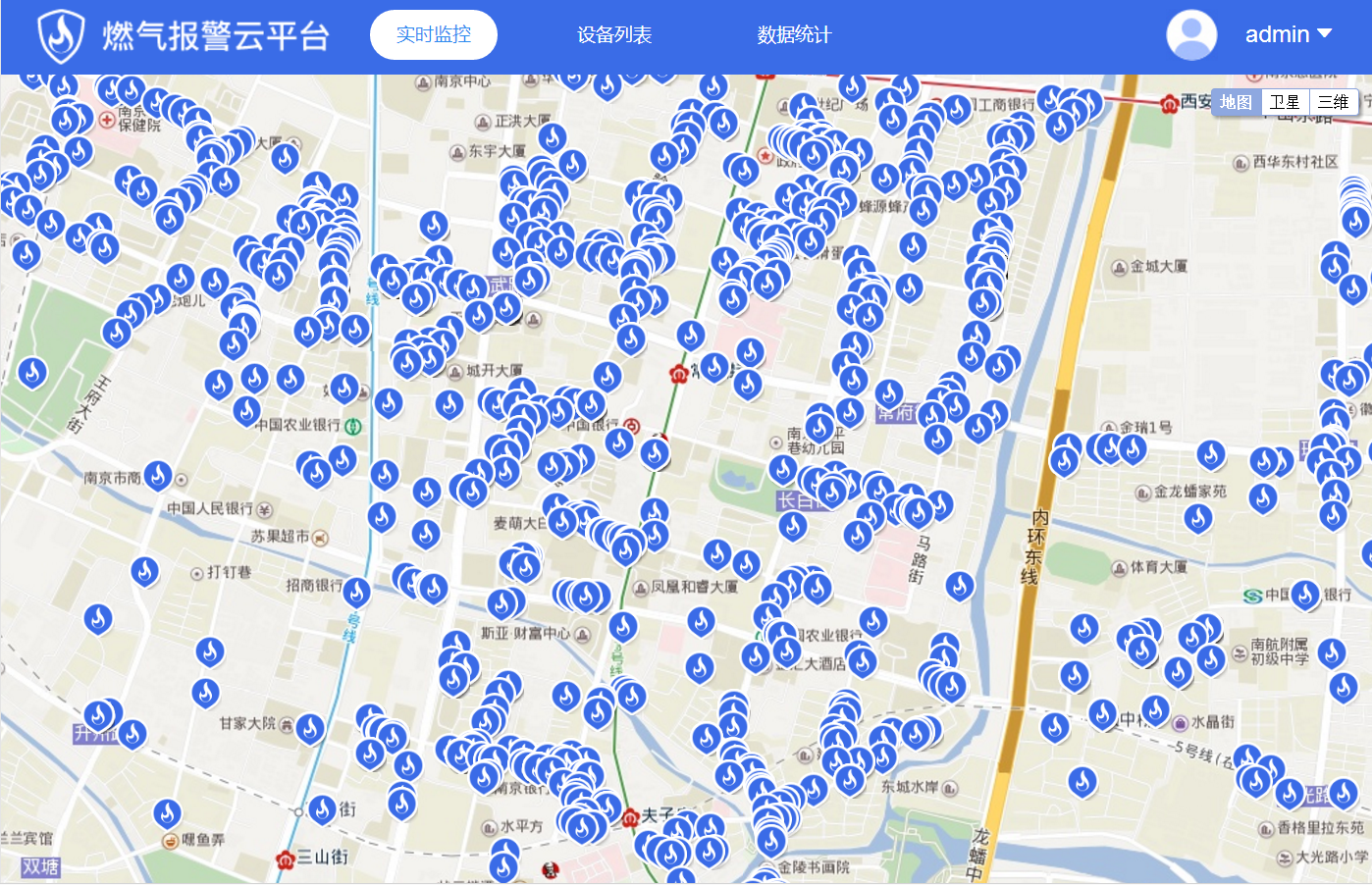This screenshot has height=885, width=1372.
Task: Expand the admin dropdown arrow
Action: [1325, 34]
